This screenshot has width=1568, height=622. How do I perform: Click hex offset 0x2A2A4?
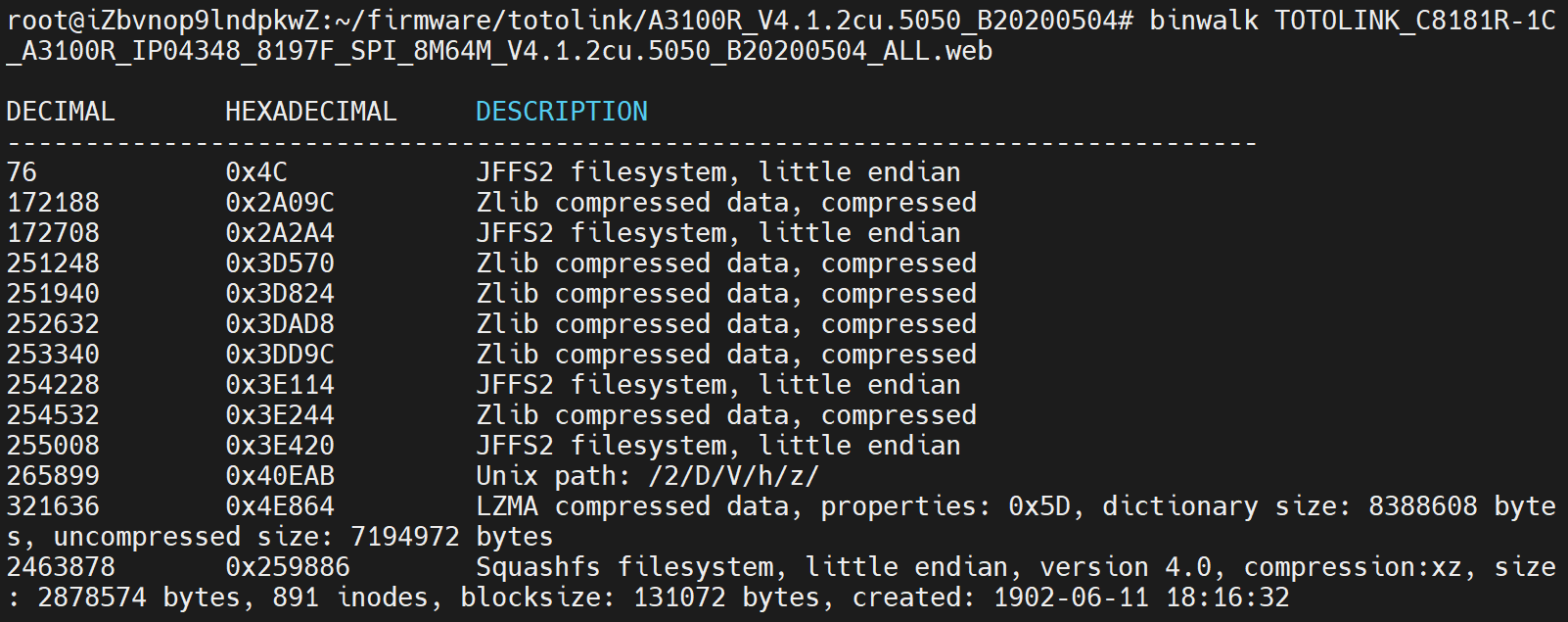tap(280, 233)
